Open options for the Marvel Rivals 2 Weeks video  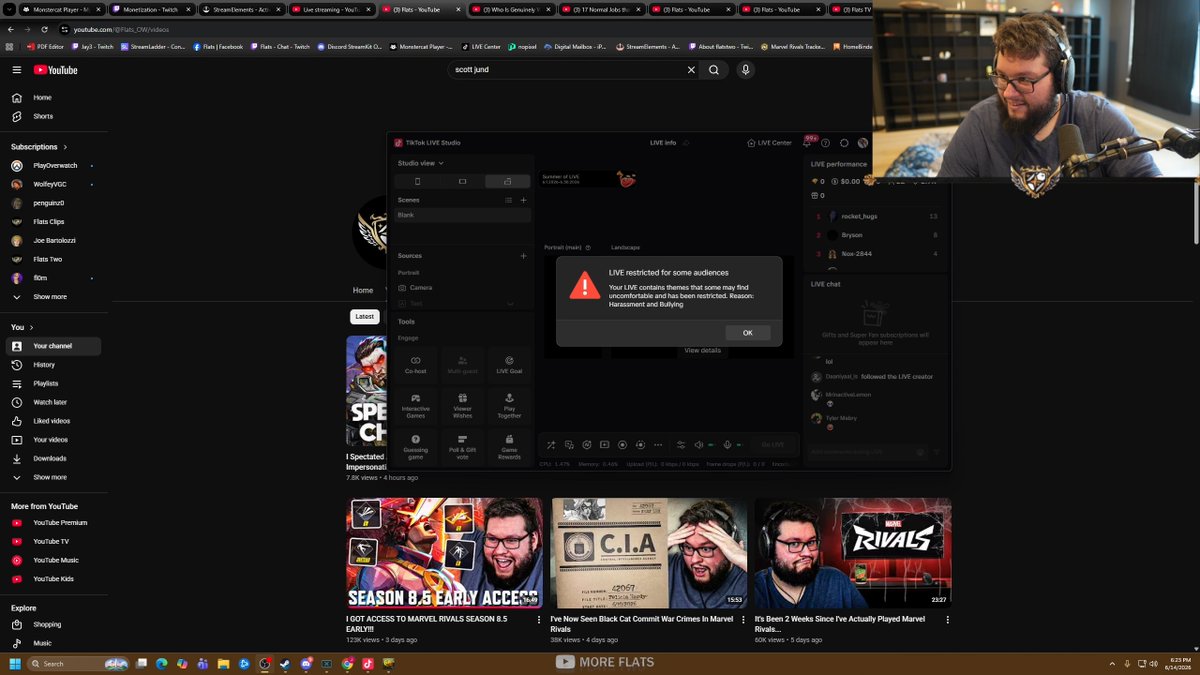pyautogui.click(x=947, y=620)
